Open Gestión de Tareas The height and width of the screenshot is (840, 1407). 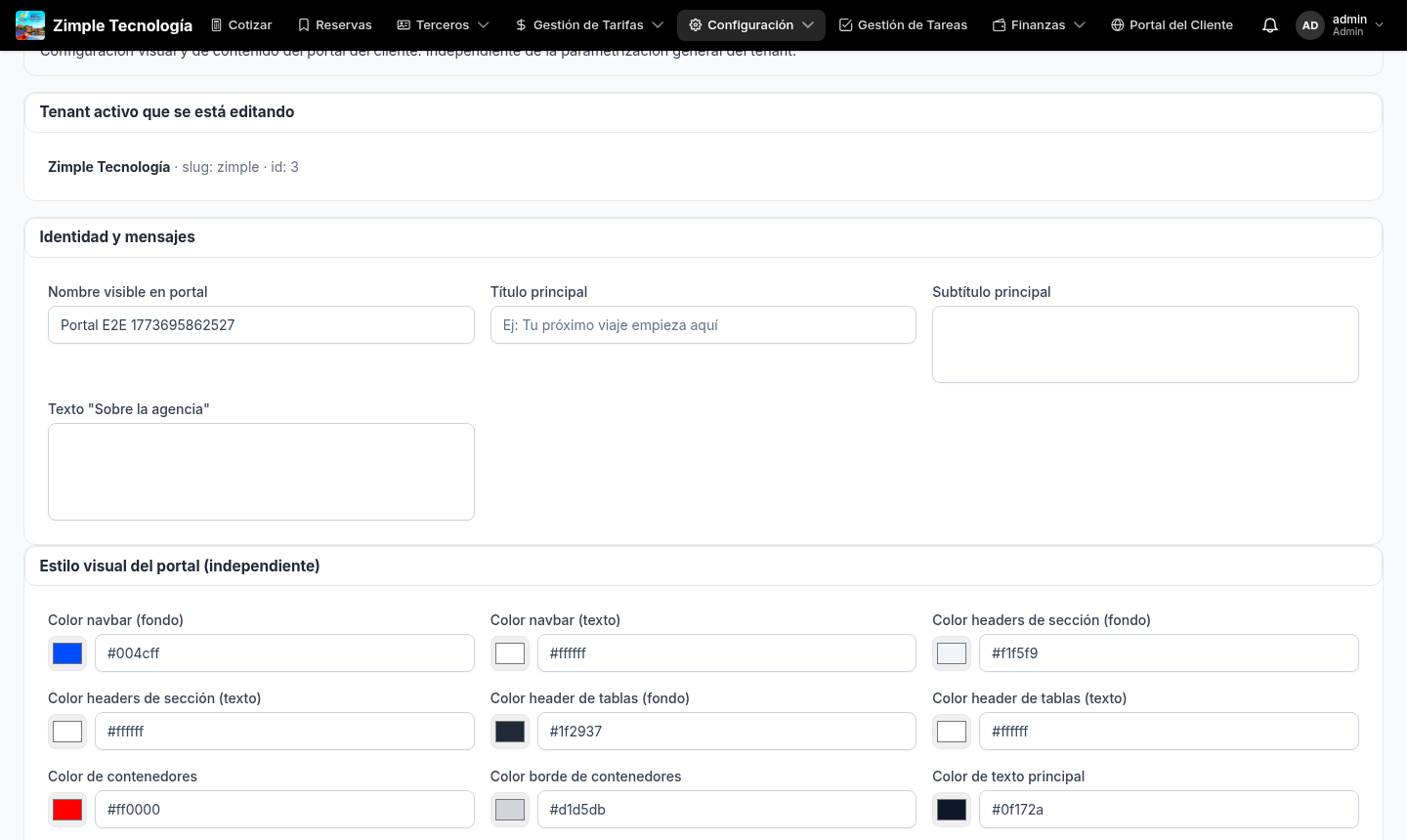click(x=903, y=24)
